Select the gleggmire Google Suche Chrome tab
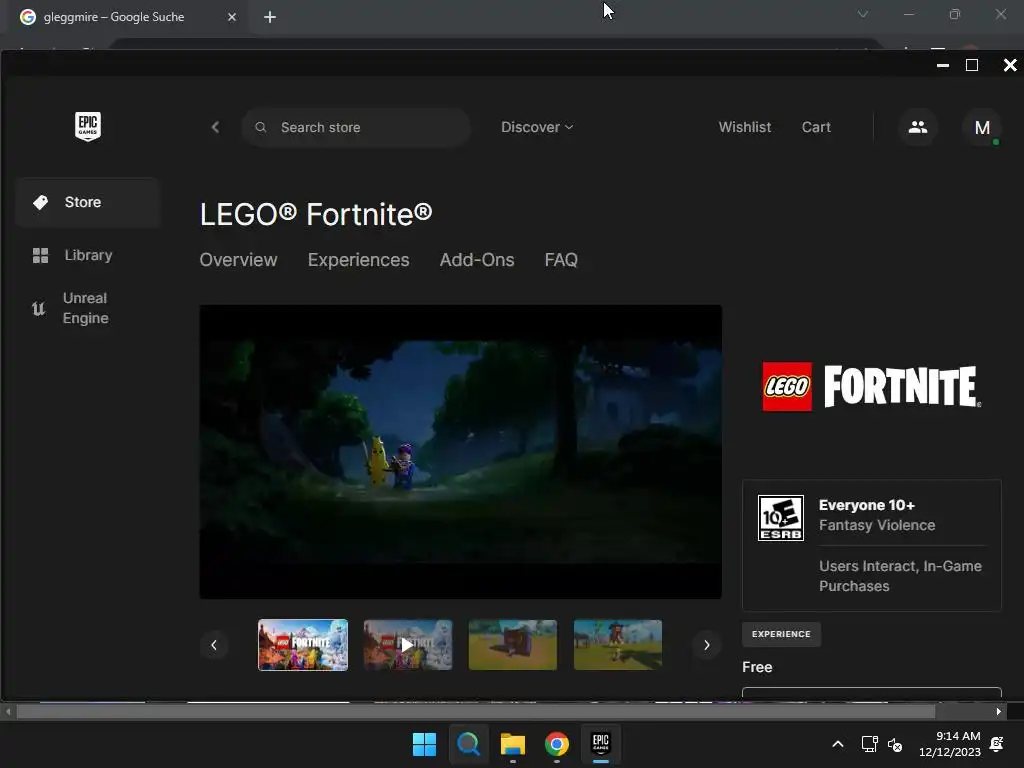Screen dimensions: 1024x768 pos(129,17)
